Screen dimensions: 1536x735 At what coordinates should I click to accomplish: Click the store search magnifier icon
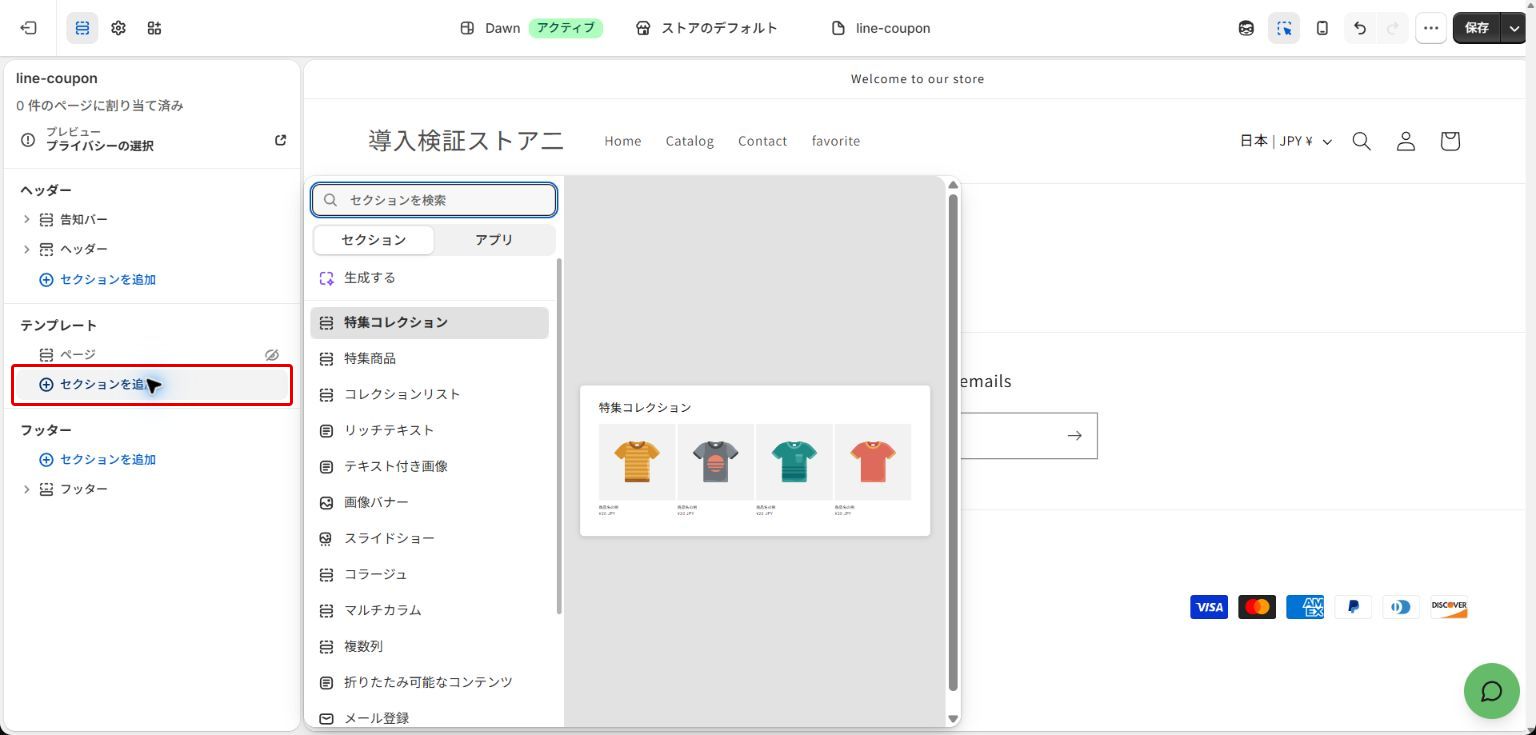coord(1361,141)
